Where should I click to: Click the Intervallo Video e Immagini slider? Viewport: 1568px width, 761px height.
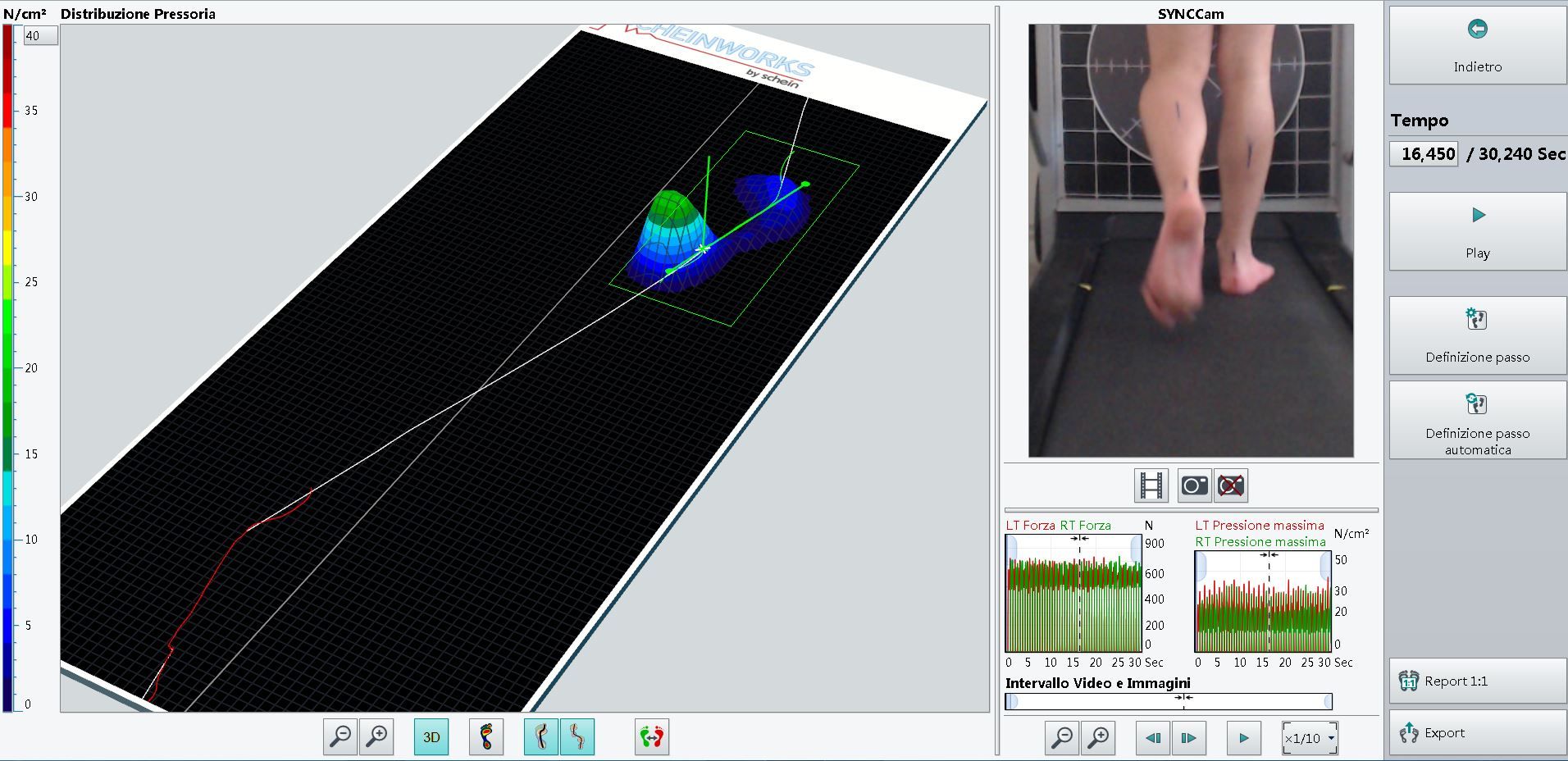click(1169, 701)
